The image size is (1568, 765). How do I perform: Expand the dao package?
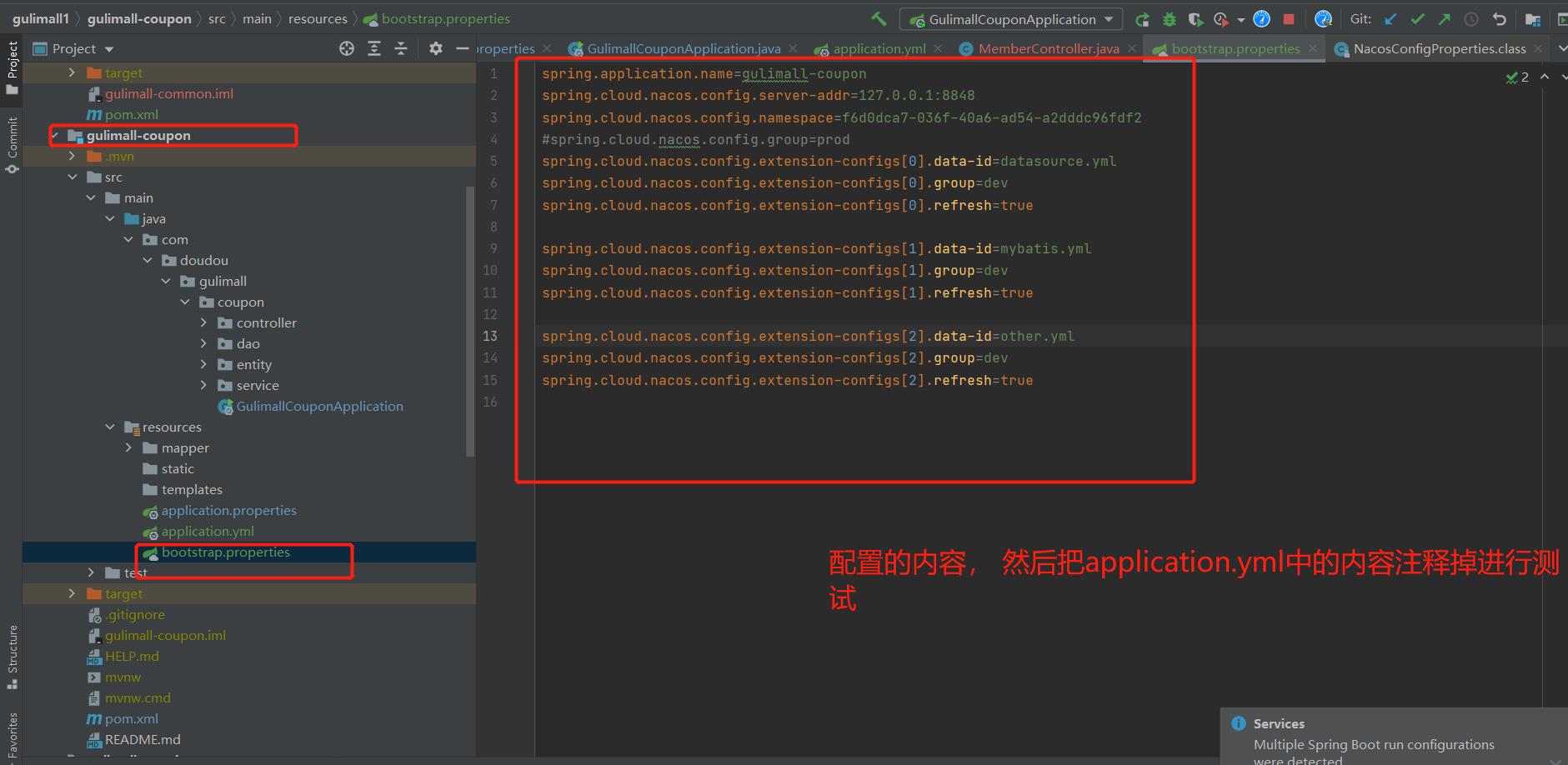click(x=203, y=343)
